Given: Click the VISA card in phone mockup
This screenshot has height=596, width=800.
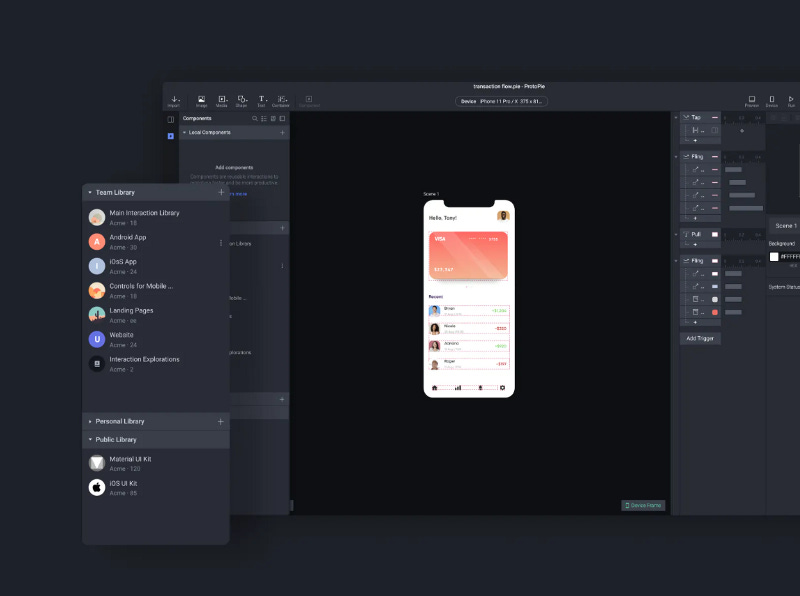Looking at the screenshot, I should click(x=468, y=255).
